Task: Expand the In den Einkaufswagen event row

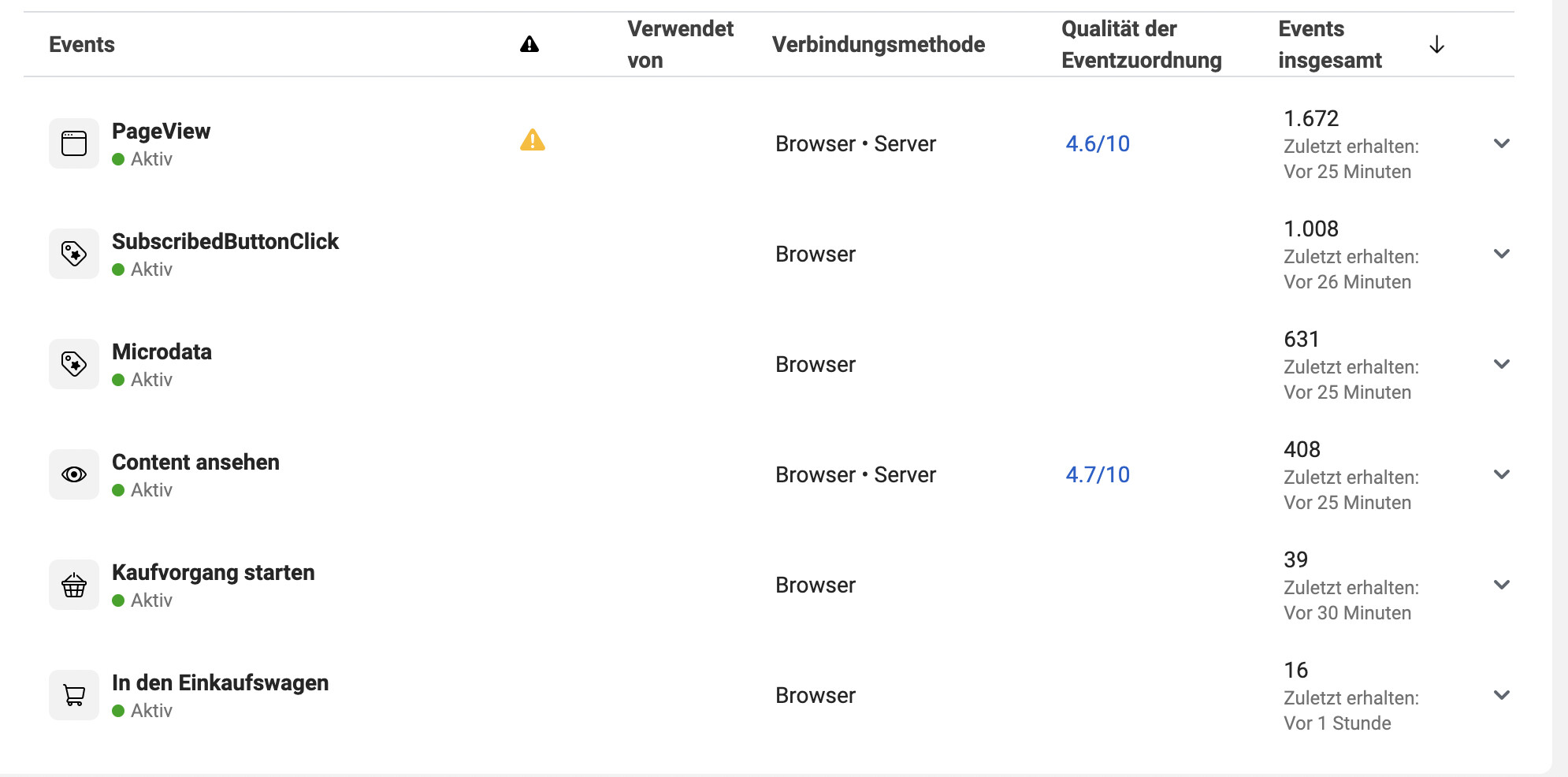Action: 1502,695
